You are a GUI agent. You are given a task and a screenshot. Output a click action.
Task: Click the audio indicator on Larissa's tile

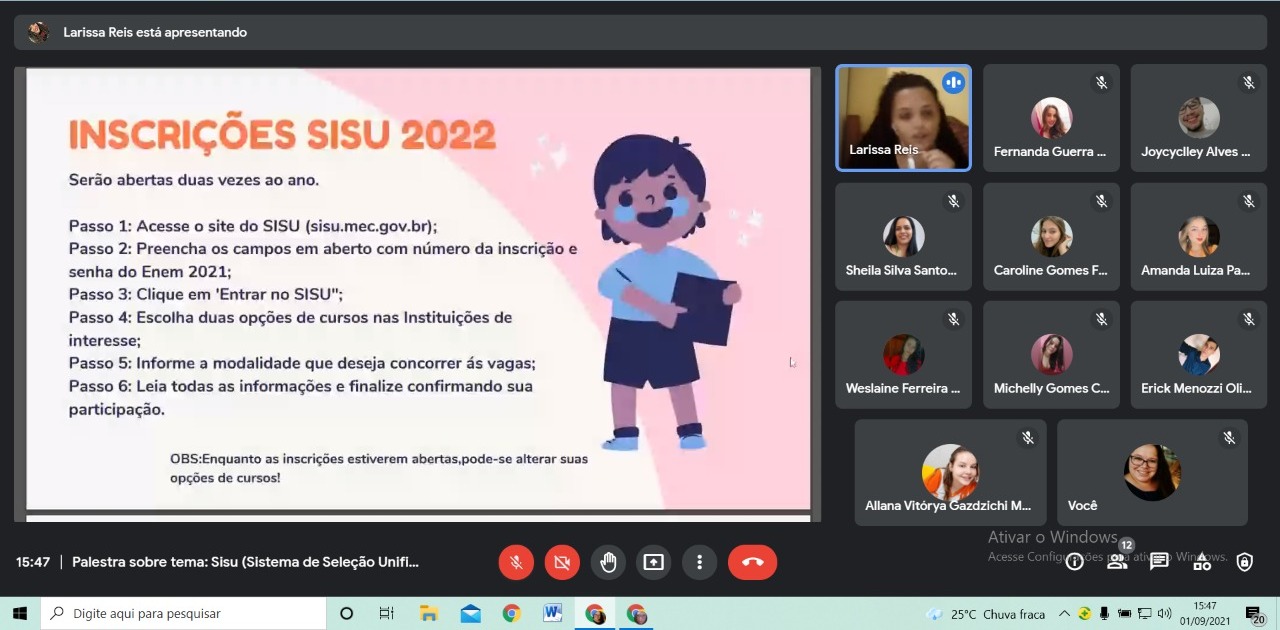click(953, 83)
